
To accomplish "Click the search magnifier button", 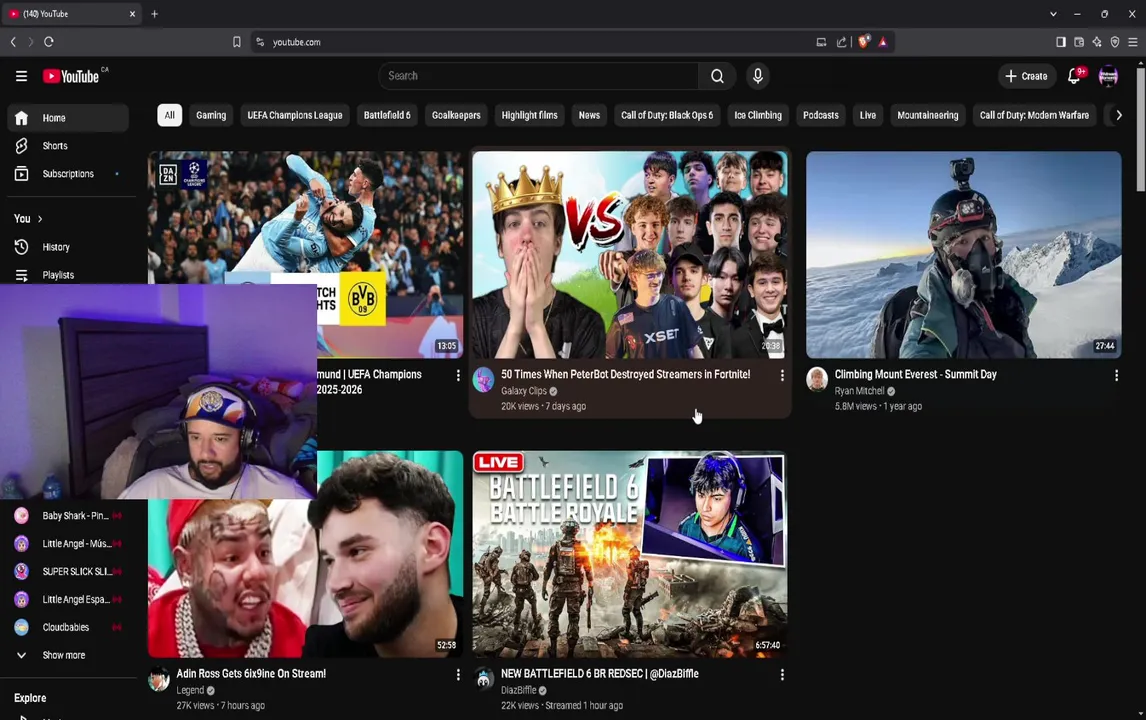I will pyautogui.click(x=717, y=76).
